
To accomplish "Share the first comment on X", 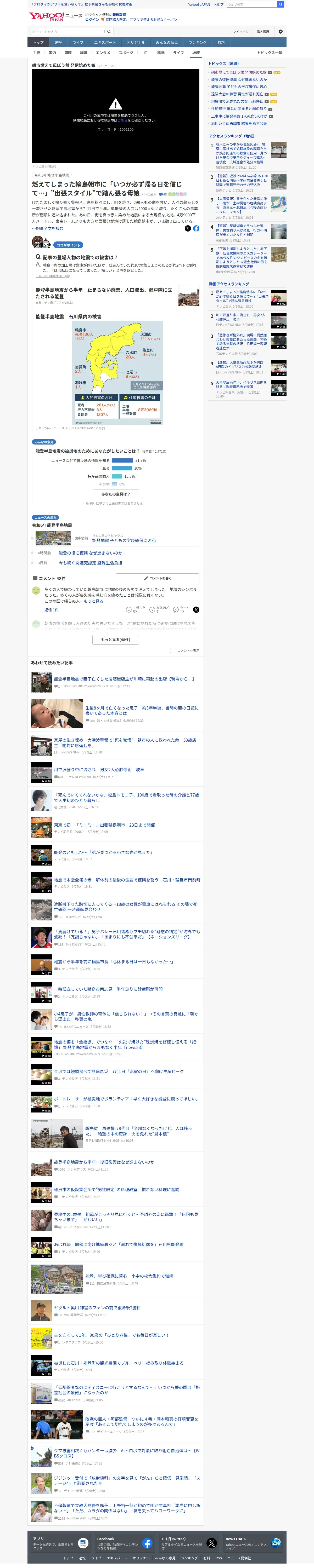I will (196, 609).
